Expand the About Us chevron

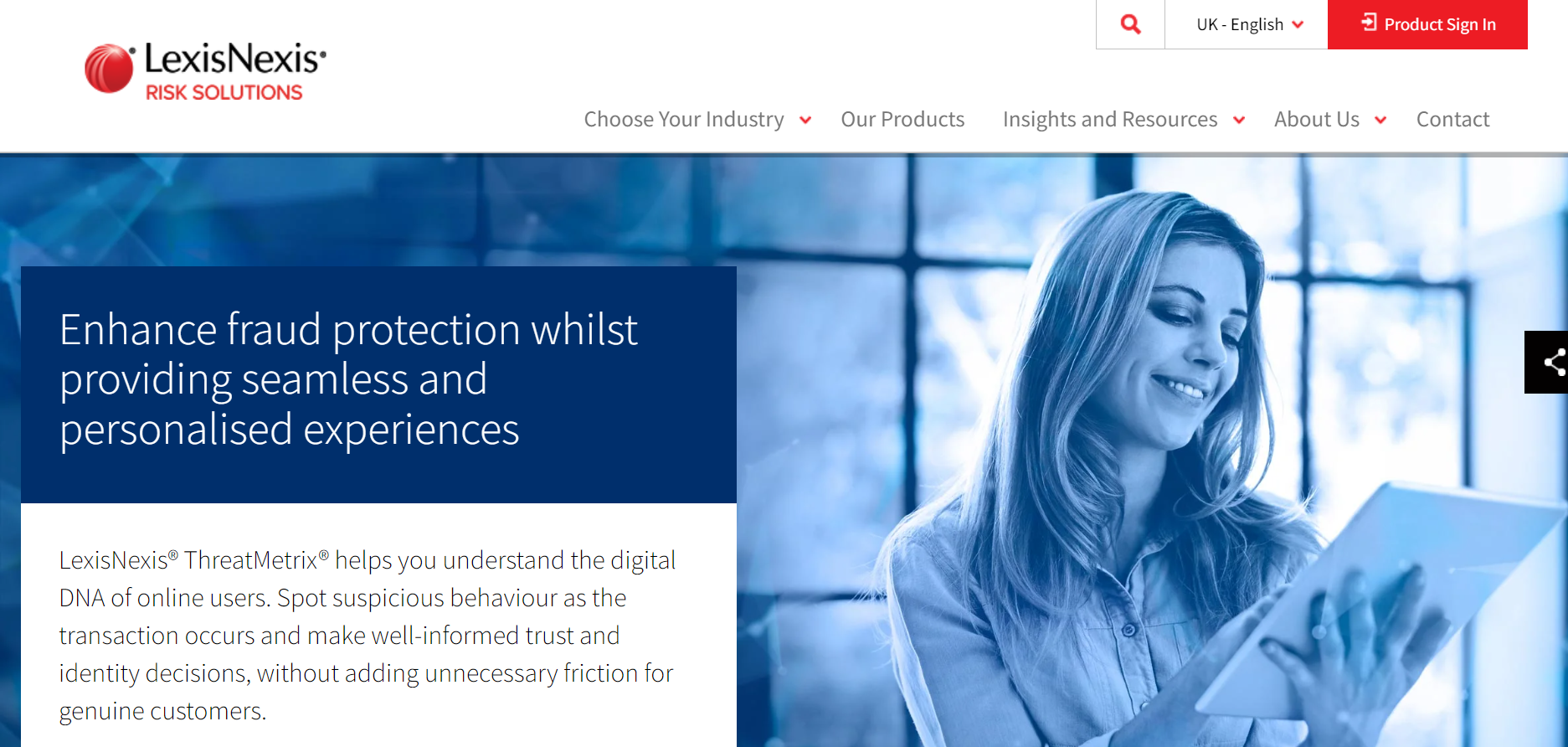1380,121
